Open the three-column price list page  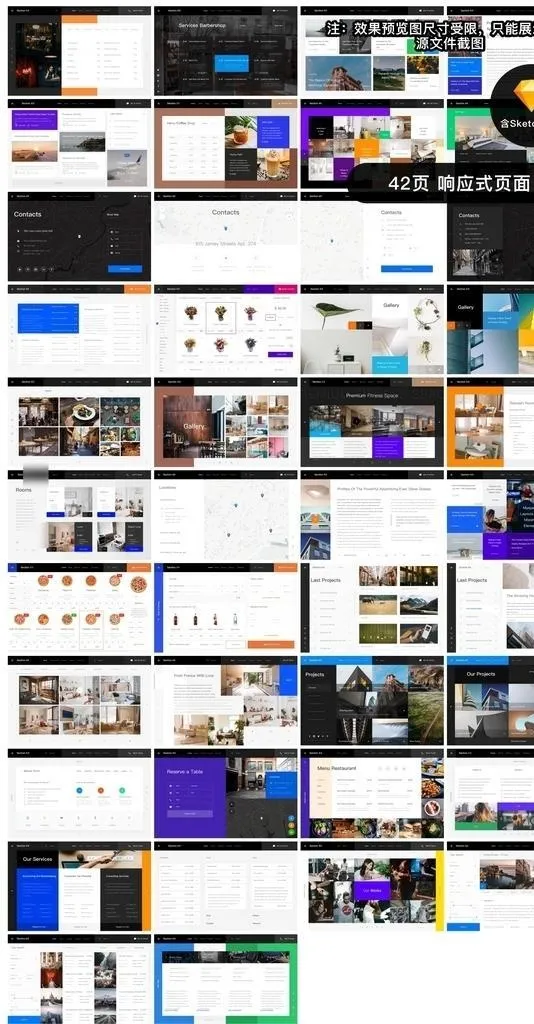pyautogui.click(x=226, y=886)
